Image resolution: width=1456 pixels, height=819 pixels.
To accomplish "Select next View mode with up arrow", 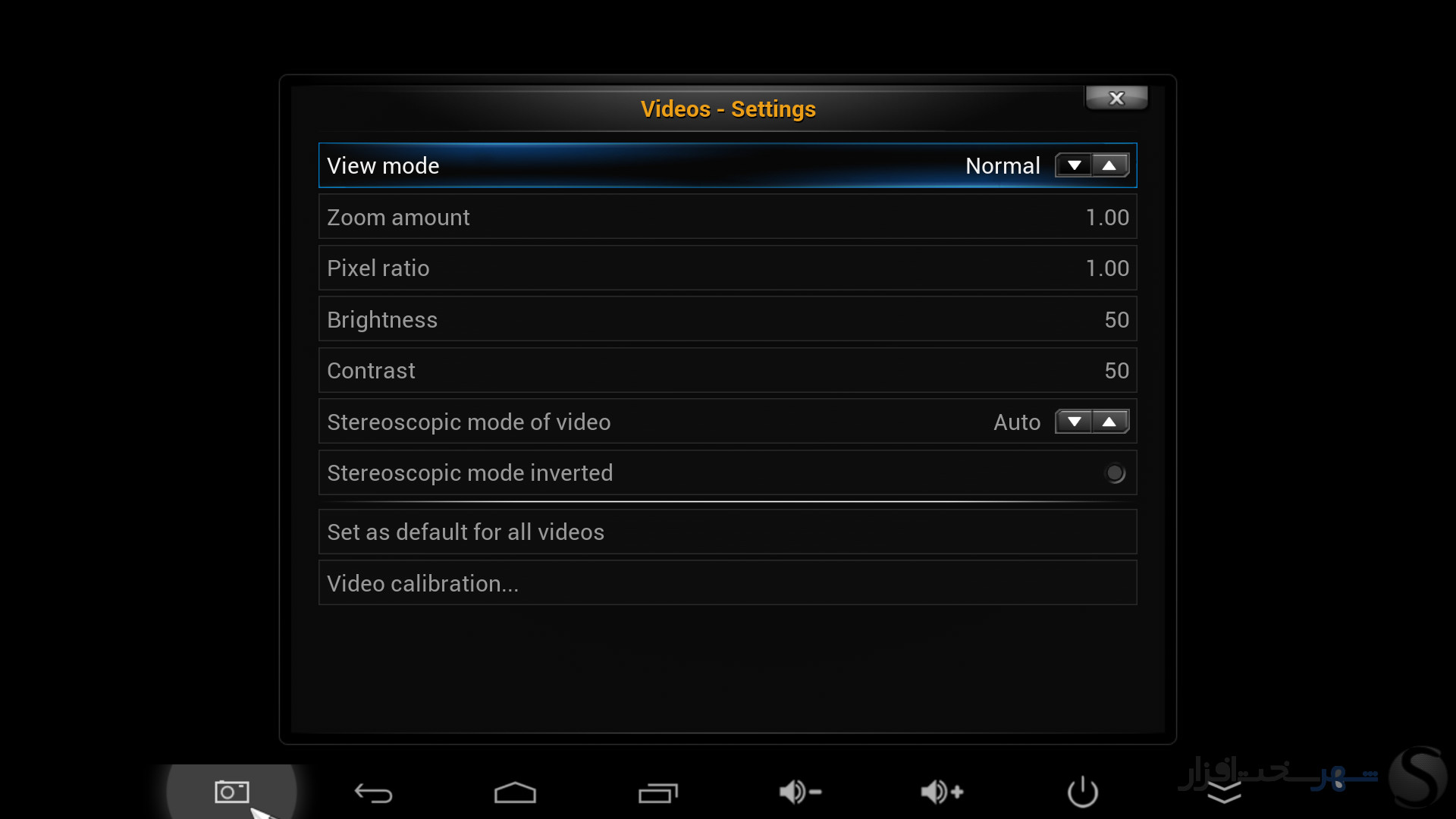I will click(x=1109, y=165).
